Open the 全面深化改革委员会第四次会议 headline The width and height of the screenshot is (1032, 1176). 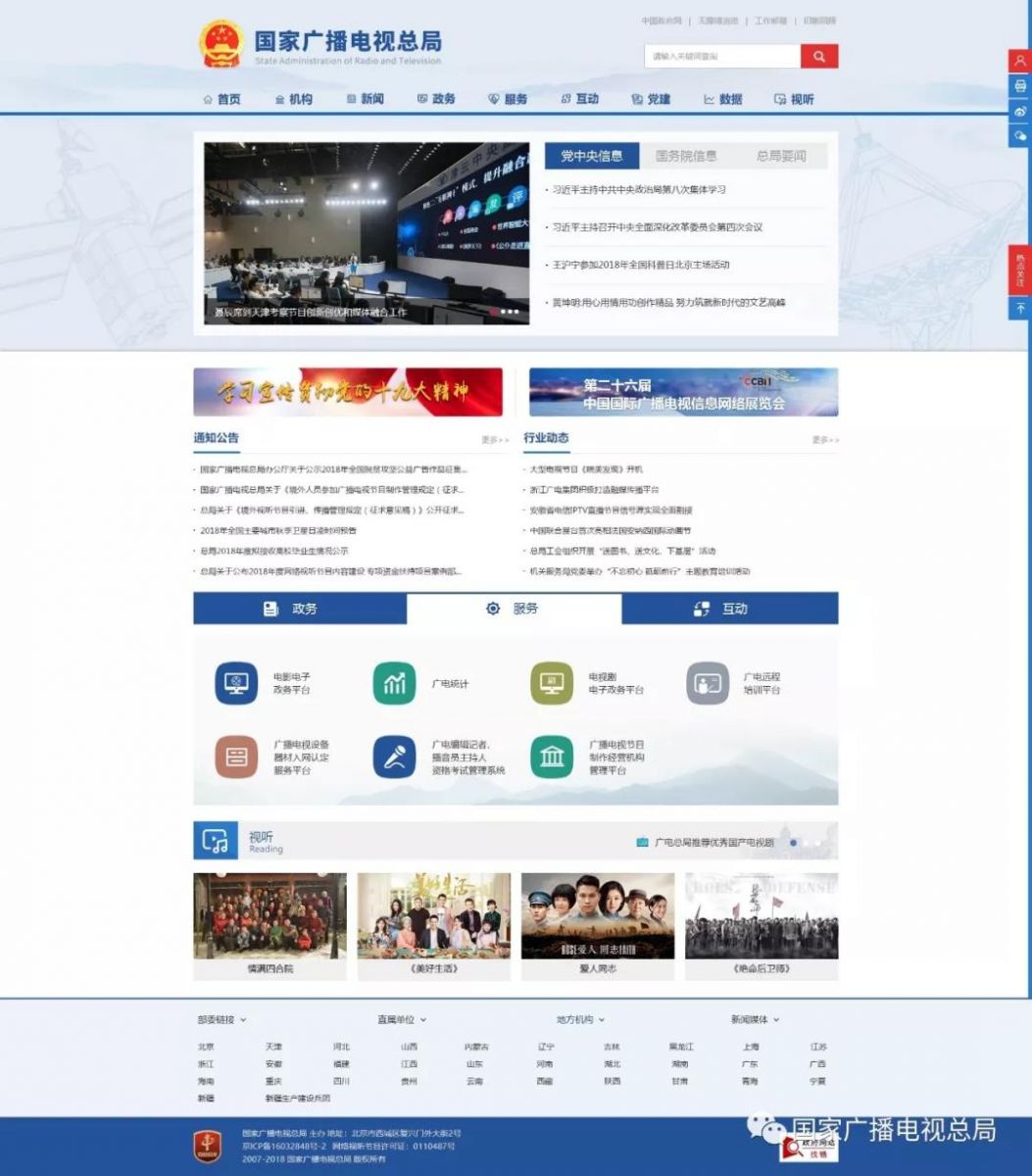(x=658, y=227)
